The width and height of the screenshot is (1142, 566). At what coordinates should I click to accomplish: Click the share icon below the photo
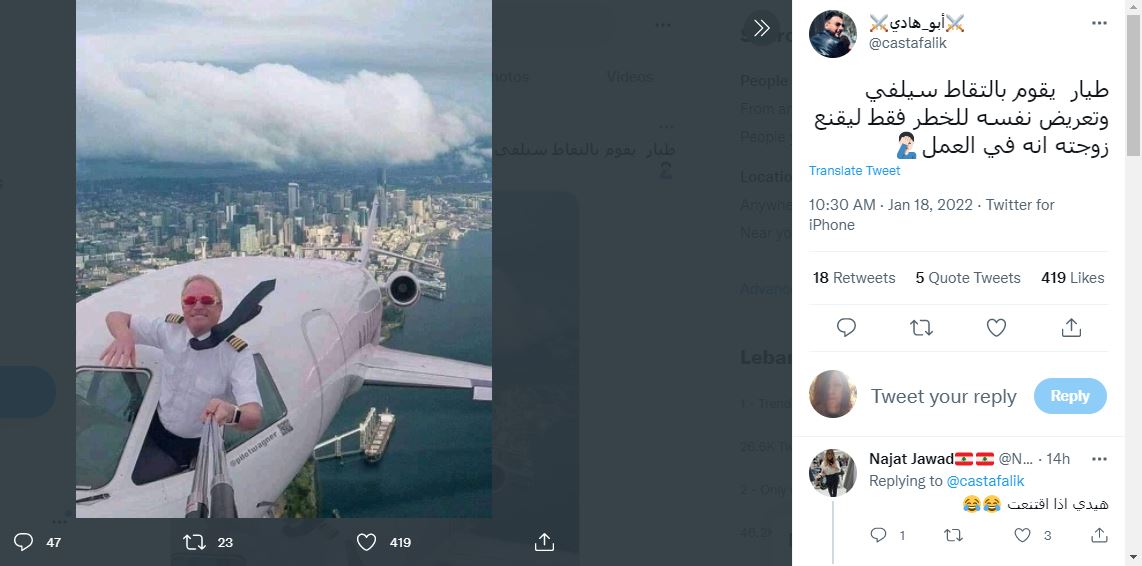544,542
